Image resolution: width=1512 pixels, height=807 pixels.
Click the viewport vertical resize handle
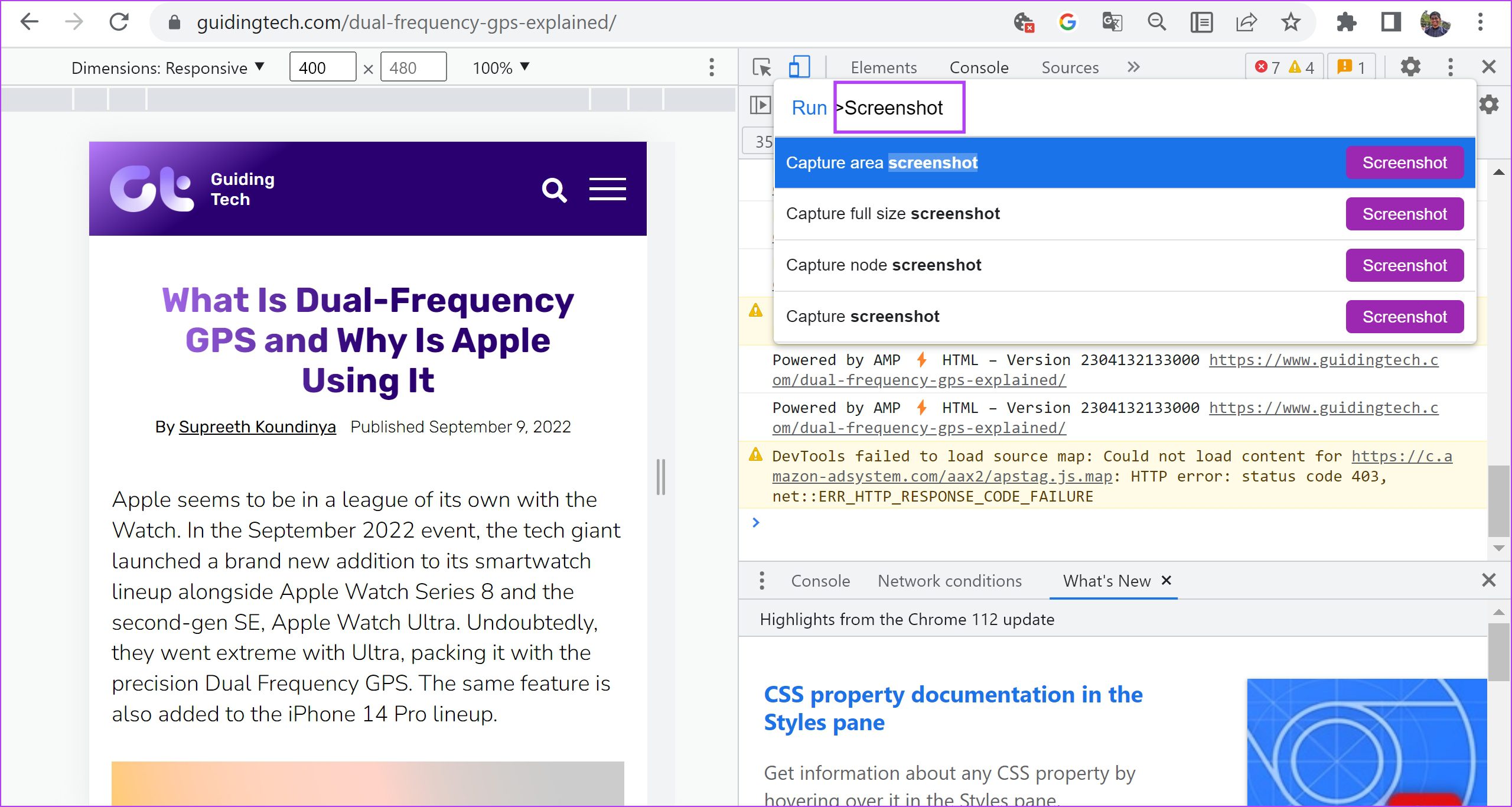tap(660, 477)
